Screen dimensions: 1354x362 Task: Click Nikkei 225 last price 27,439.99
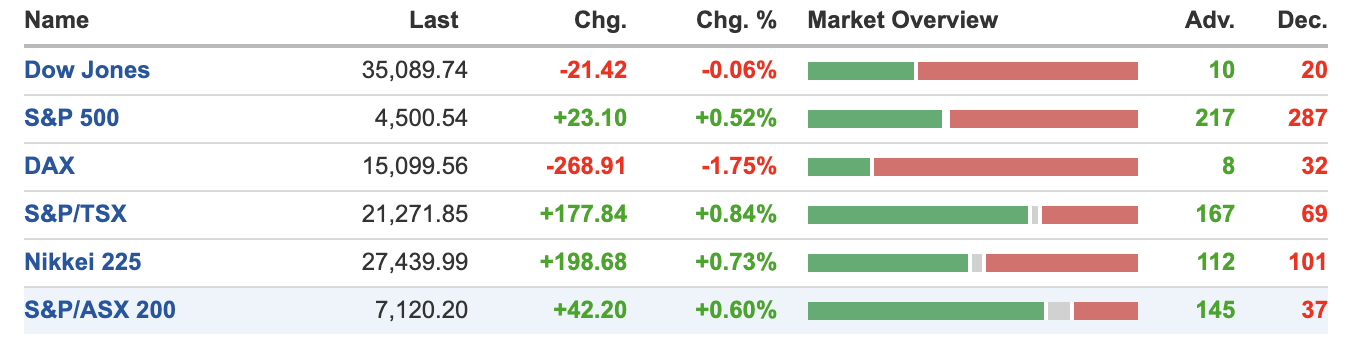point(414,262)
